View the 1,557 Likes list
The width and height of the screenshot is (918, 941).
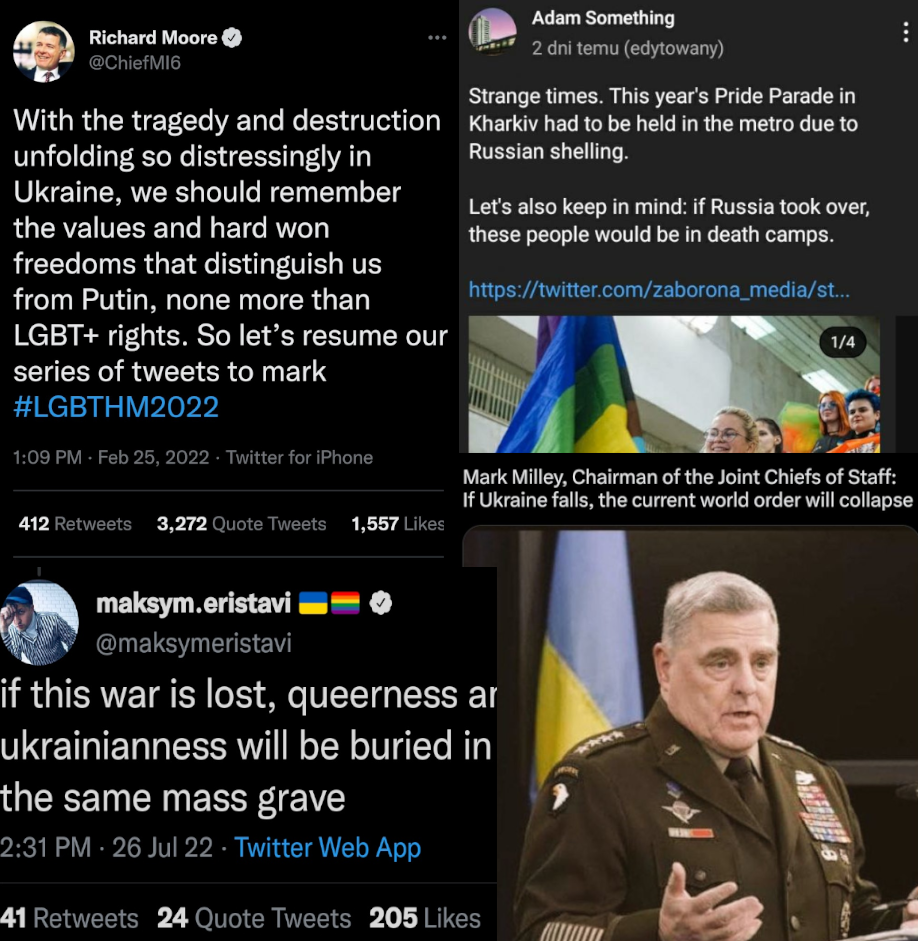[397, 524]
